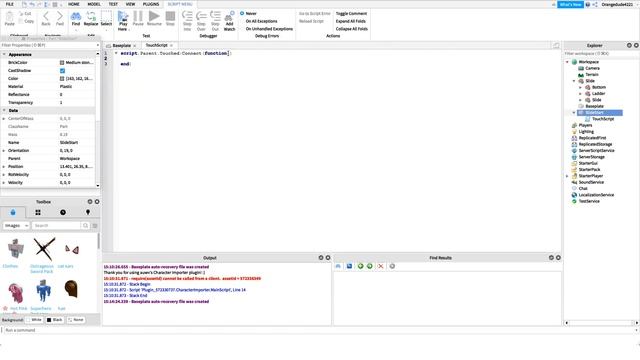Switch to the VIEW ribbon tab

[130, 4]
